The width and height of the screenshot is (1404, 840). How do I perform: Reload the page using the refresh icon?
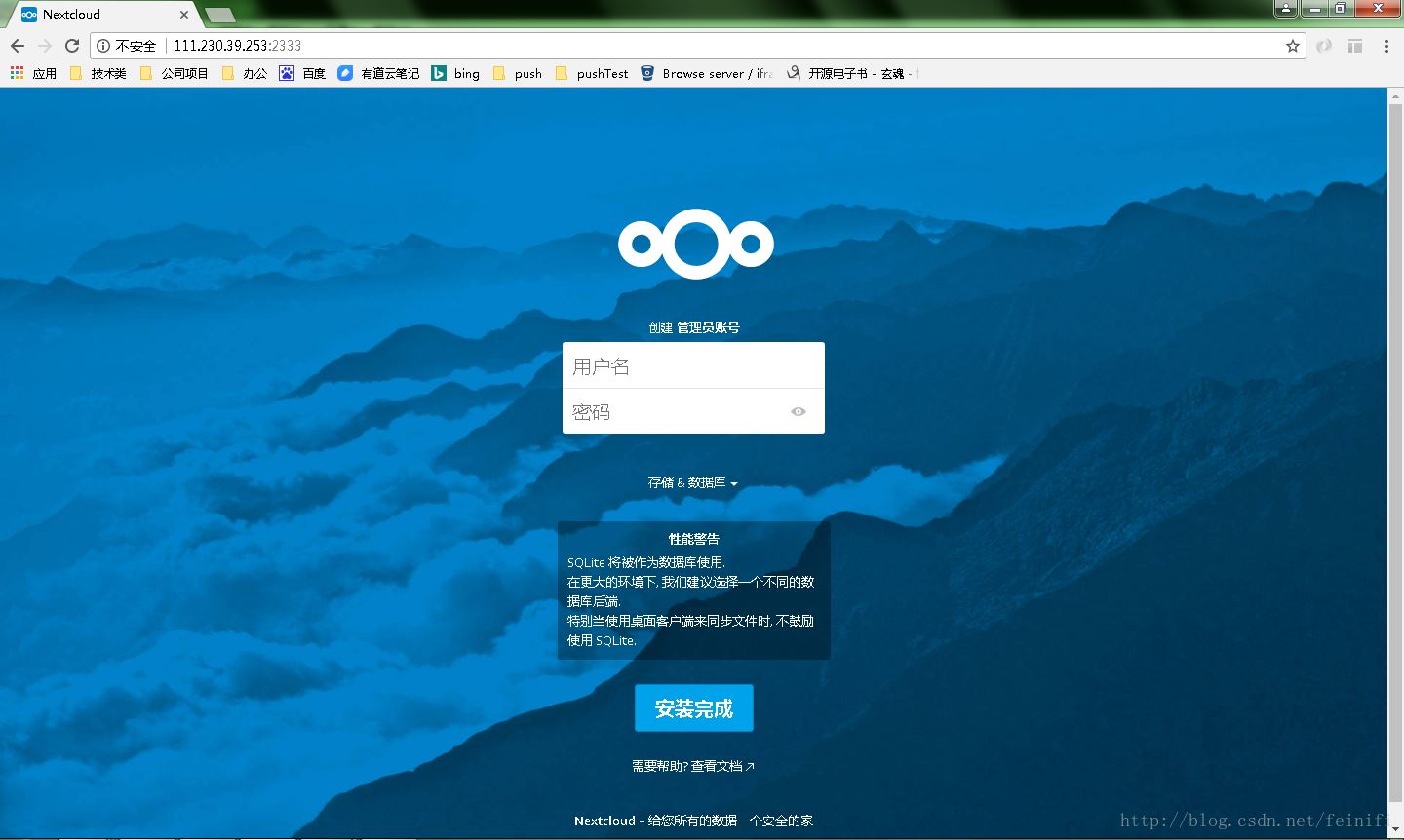click(x=72, y=44)
